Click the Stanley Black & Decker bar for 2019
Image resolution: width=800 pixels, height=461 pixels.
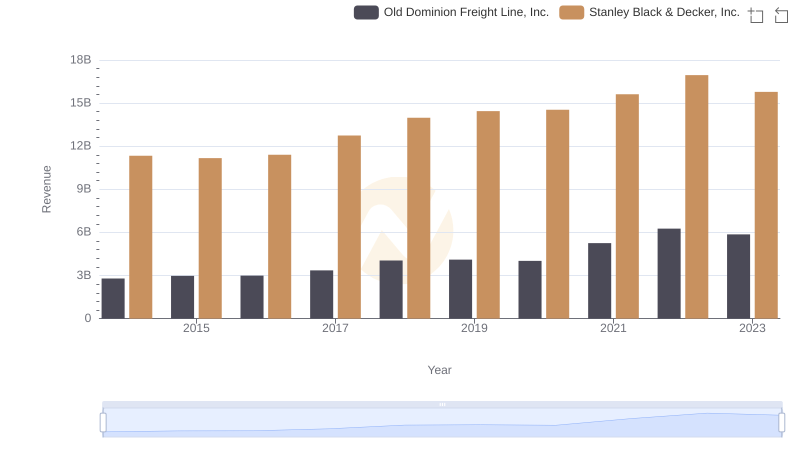point(488,215)
